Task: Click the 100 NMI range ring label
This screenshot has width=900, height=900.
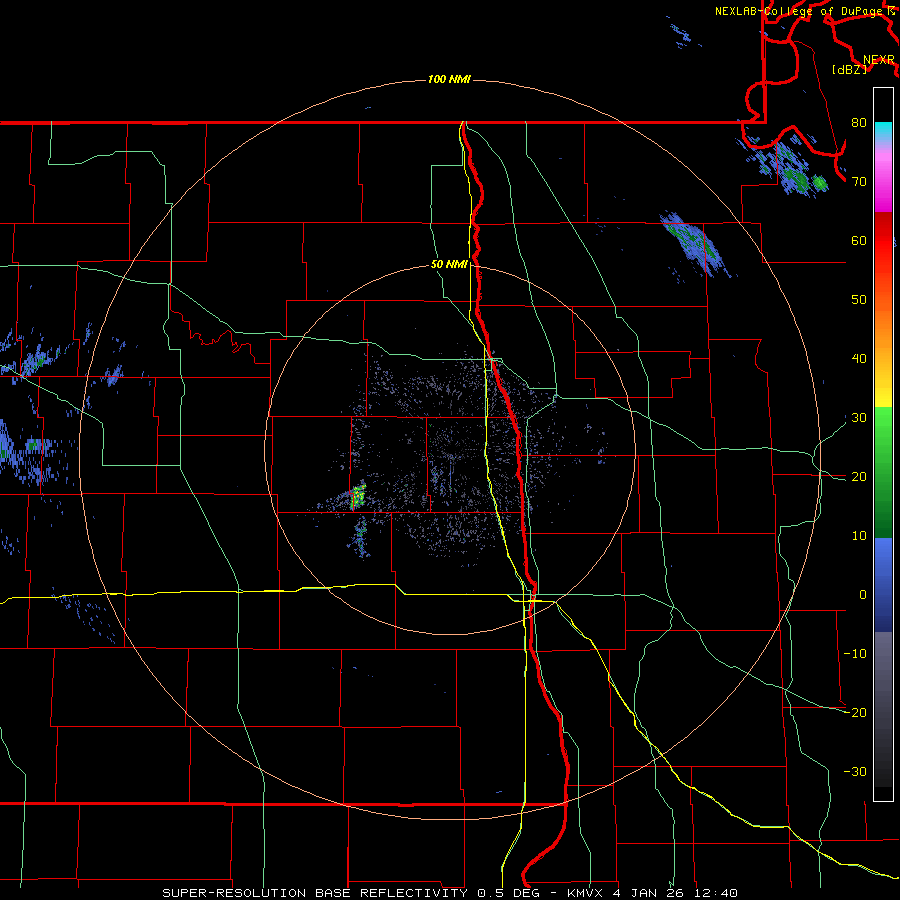Action: [x=449, y=79]
